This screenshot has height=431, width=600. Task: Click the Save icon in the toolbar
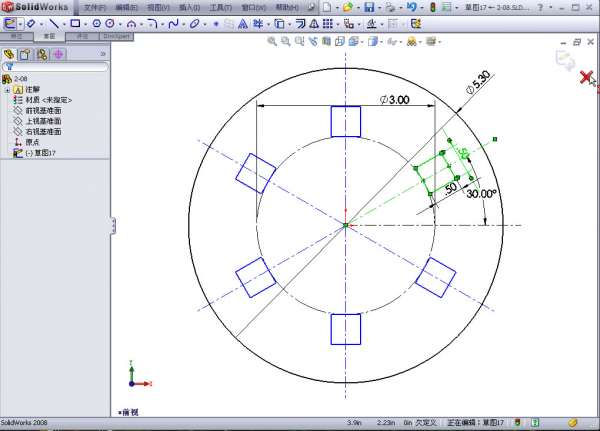(368, 7)
